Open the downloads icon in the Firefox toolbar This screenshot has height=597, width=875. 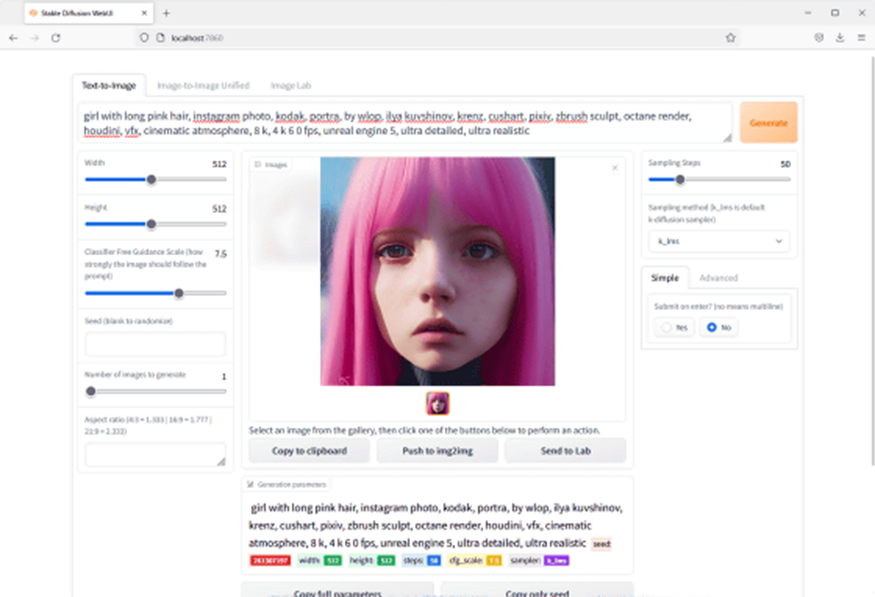840,38
